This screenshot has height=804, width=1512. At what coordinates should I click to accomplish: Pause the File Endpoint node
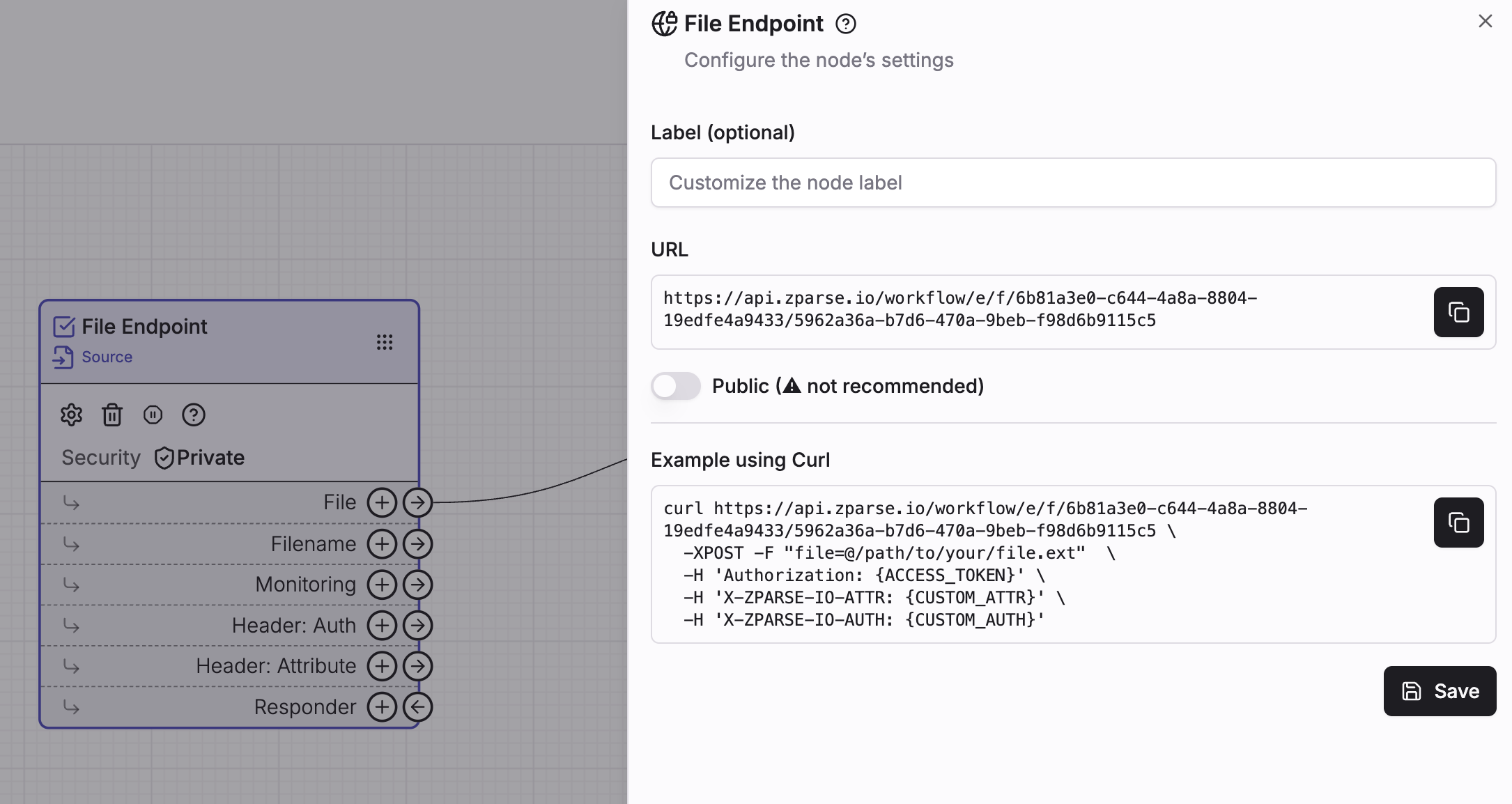(x=153, y=415)
